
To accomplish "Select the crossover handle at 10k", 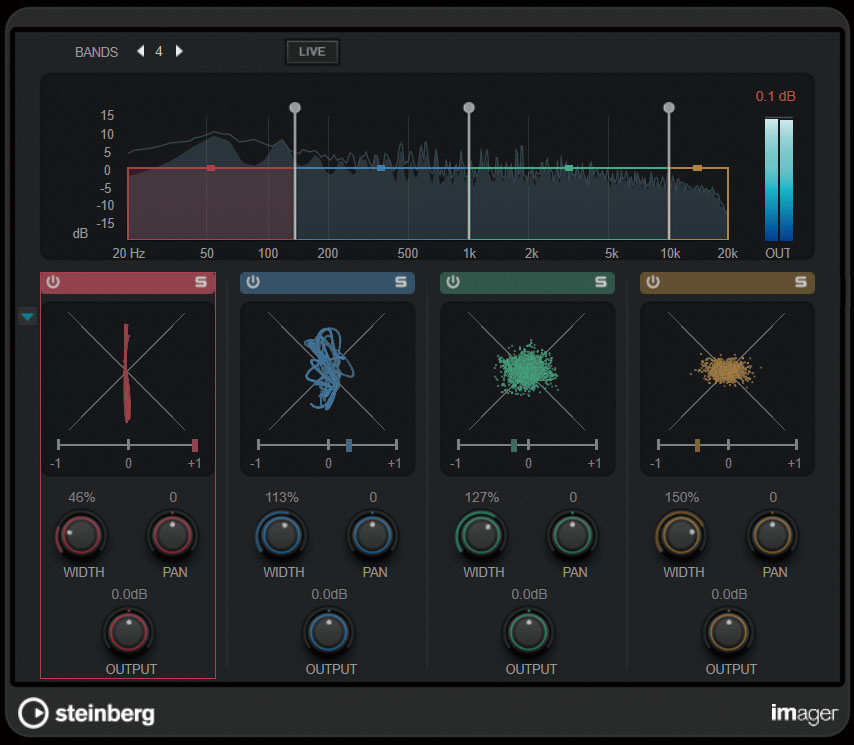I will coord(669,107).
